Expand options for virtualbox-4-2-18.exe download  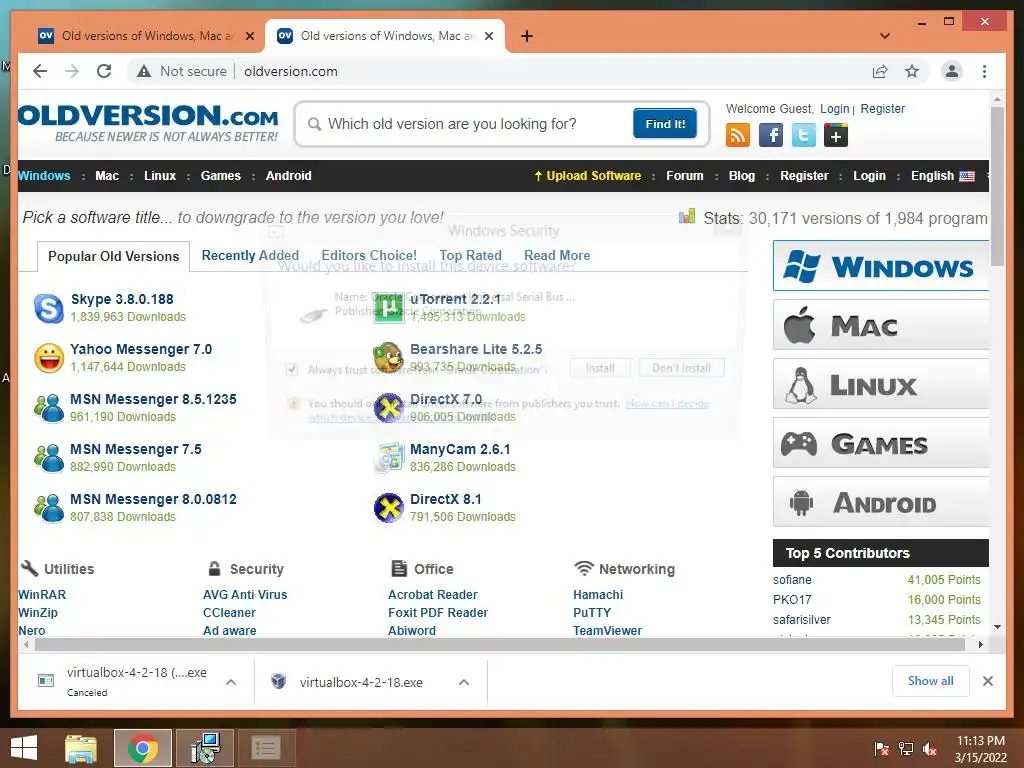click(464, 682)
